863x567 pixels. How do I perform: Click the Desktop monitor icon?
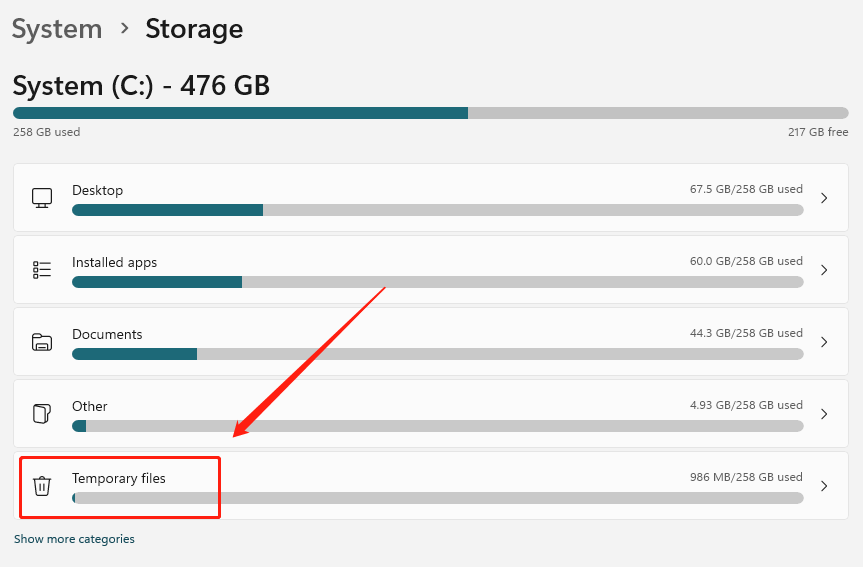pyautogui.click(x=42, y=198)
